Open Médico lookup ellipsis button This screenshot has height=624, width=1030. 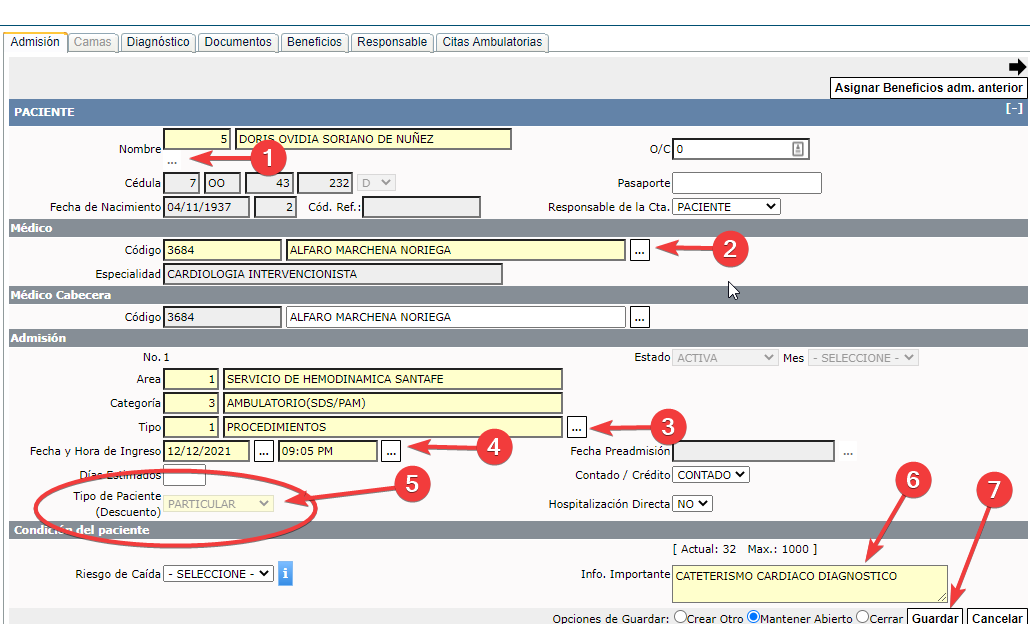coord(640,250)
